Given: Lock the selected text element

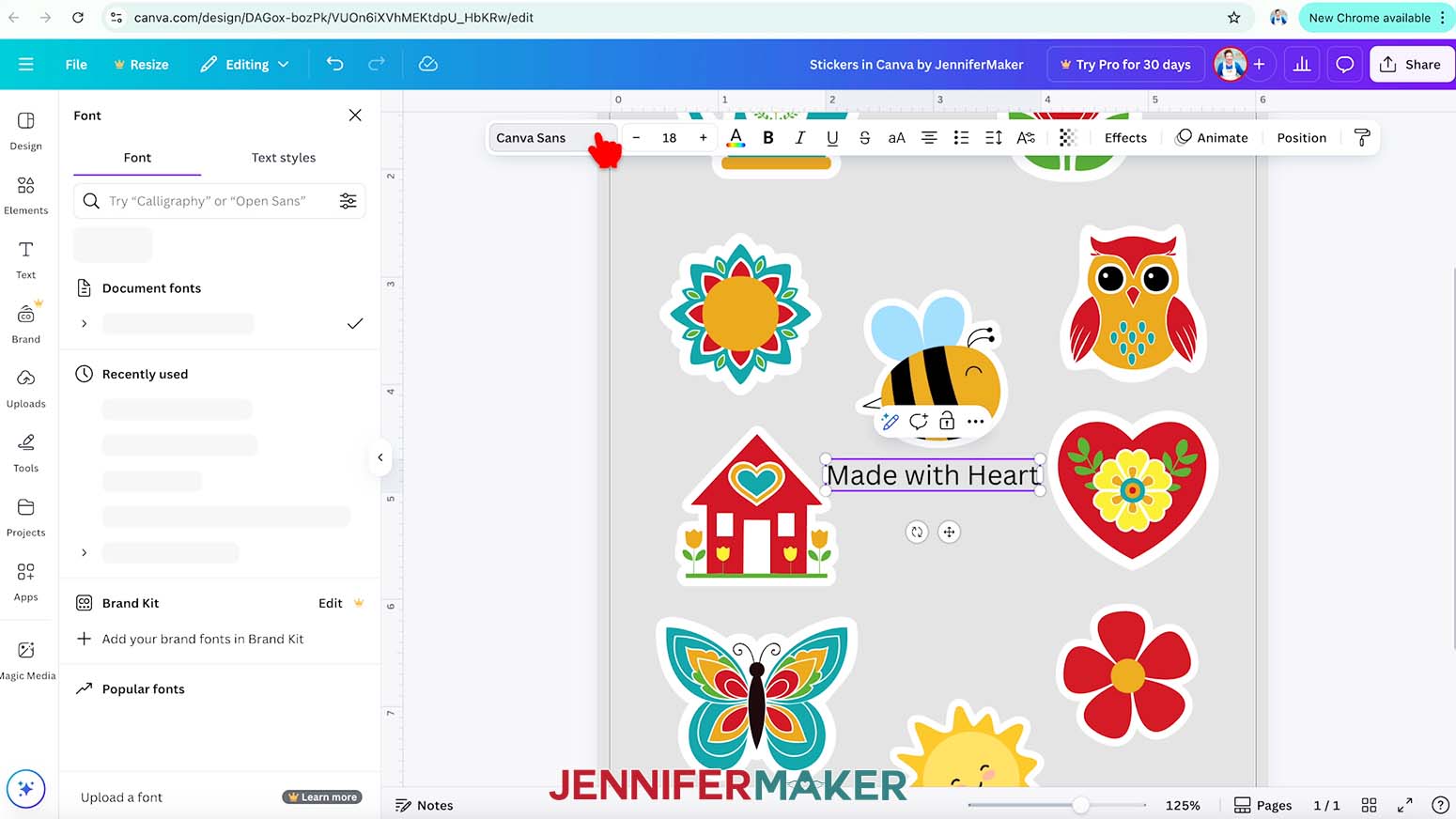Looking at the screenshot, I should click(947, 421).
